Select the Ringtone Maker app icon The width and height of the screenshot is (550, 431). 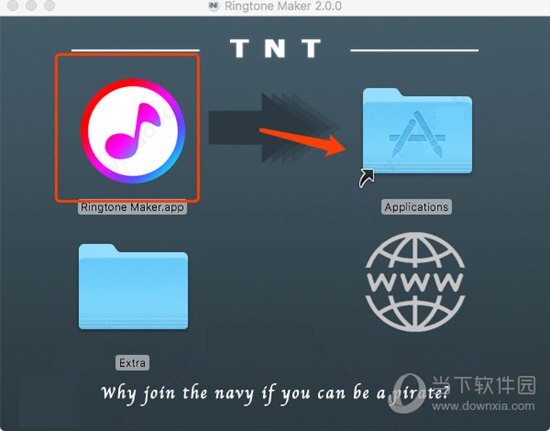(133, 131)
